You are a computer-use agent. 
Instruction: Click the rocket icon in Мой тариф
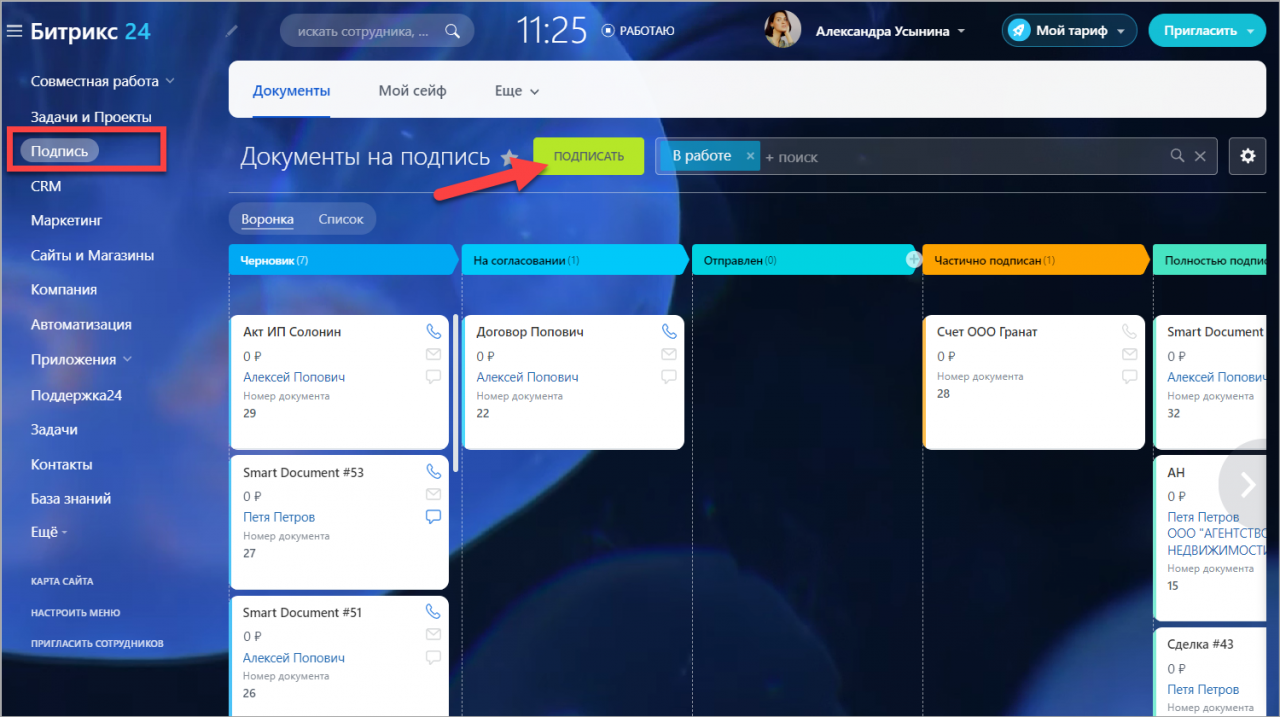pos(1019,31)
